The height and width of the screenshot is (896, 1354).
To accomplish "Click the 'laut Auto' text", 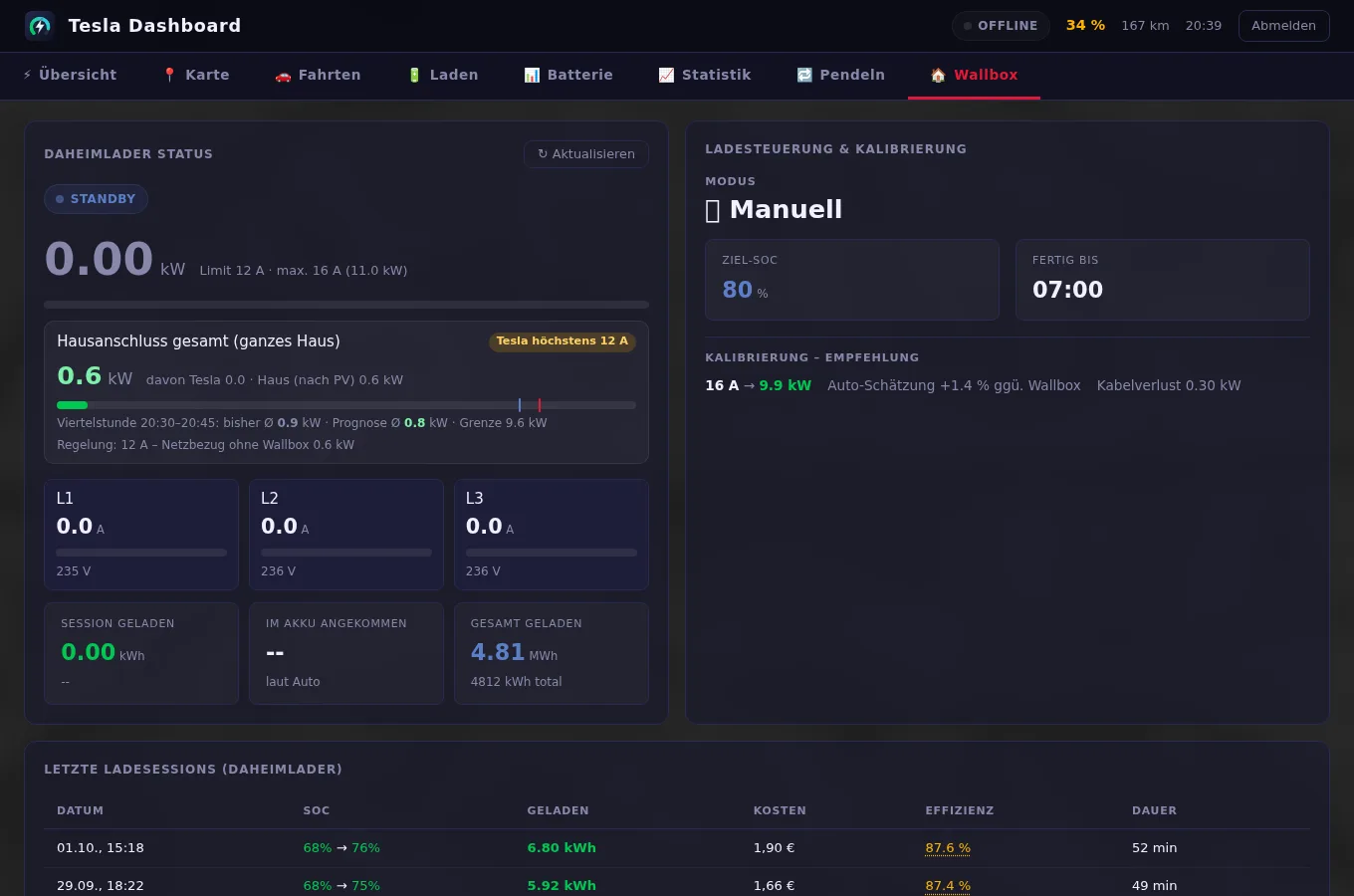I will 293,682.
